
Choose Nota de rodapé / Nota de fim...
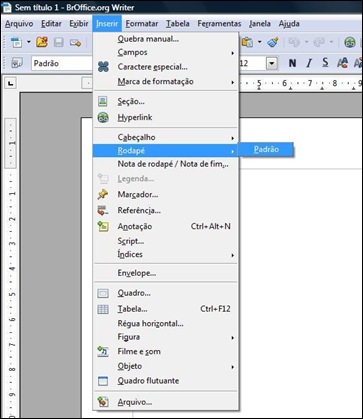[166, 164]
